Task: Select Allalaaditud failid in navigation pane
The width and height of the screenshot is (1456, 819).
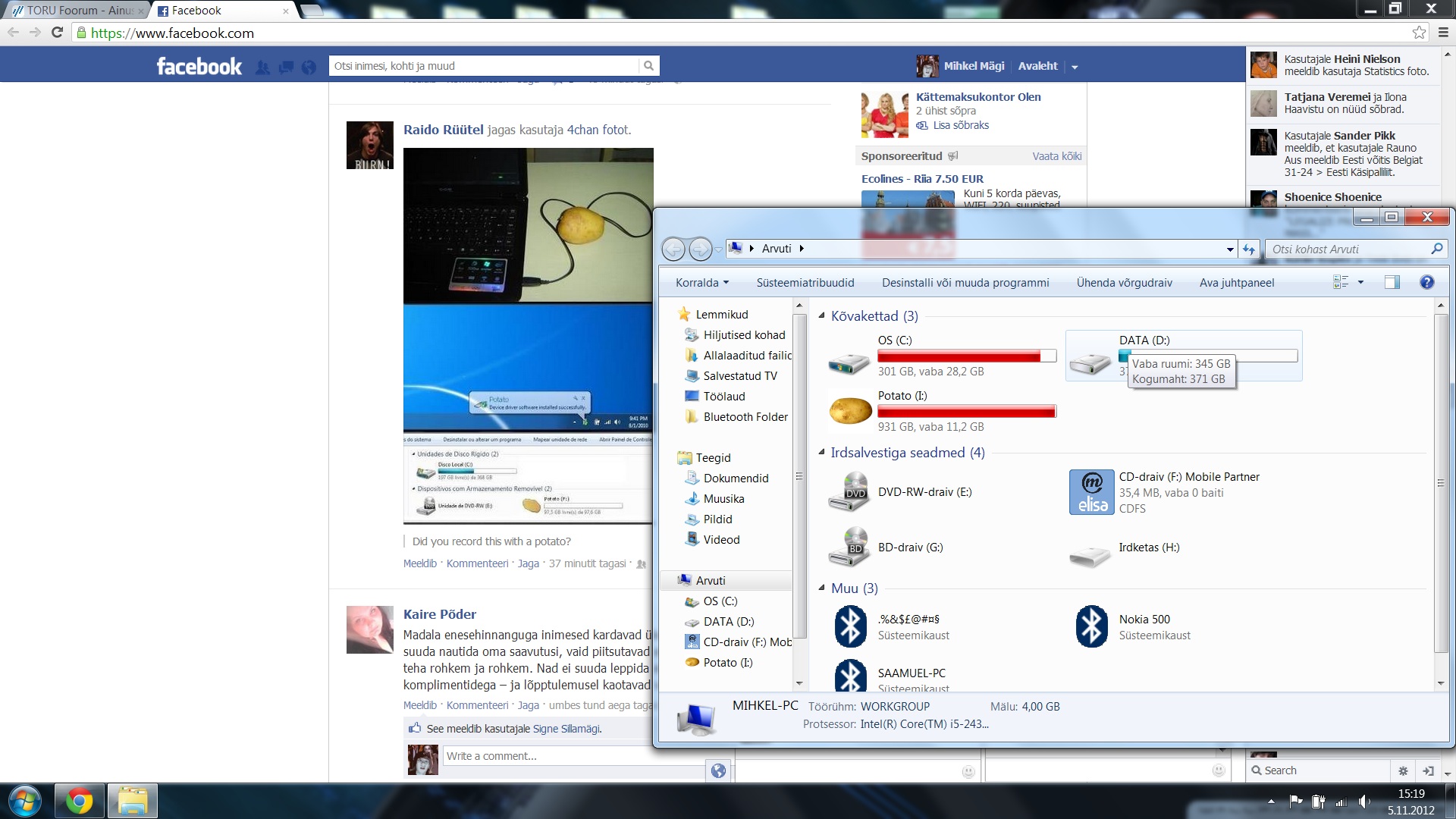Action: coord(747,355)
